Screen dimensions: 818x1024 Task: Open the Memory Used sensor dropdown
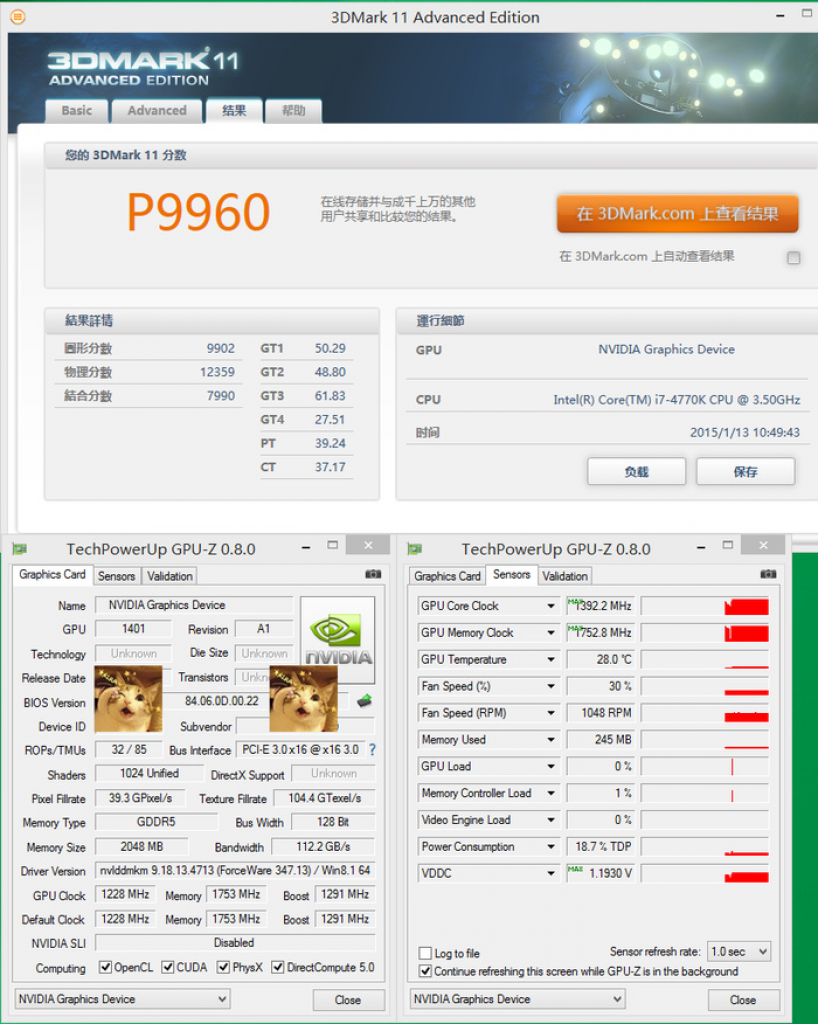pyautogui.click(x=551, y=740)
